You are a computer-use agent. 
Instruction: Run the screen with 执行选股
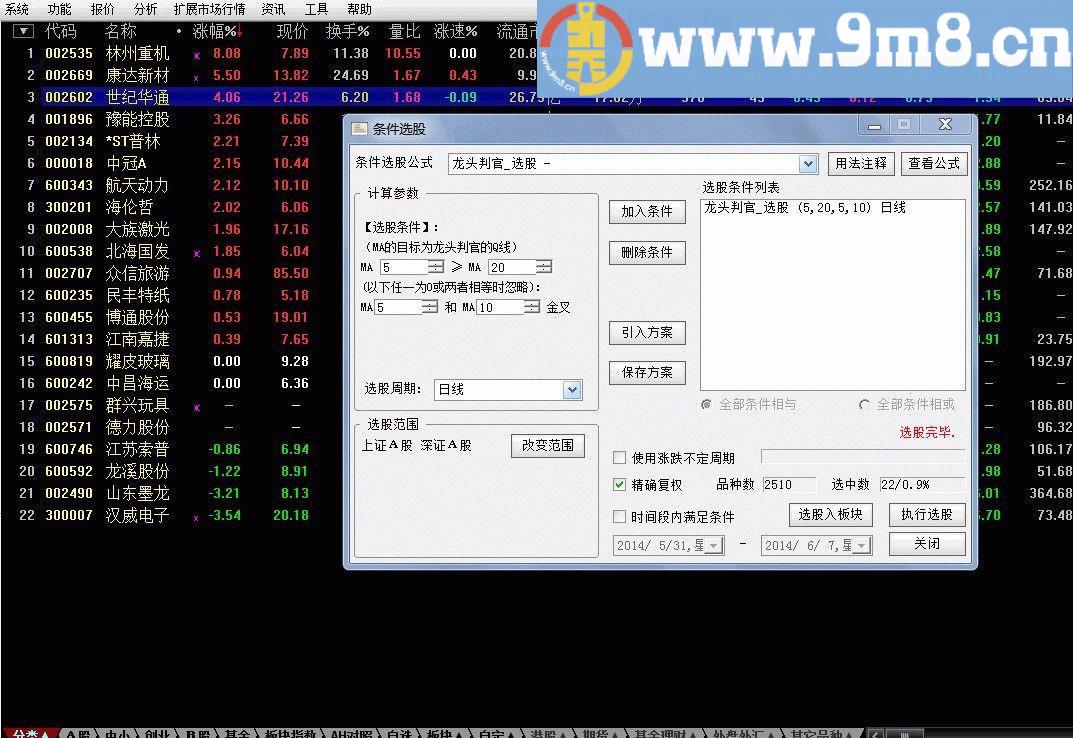927,515
